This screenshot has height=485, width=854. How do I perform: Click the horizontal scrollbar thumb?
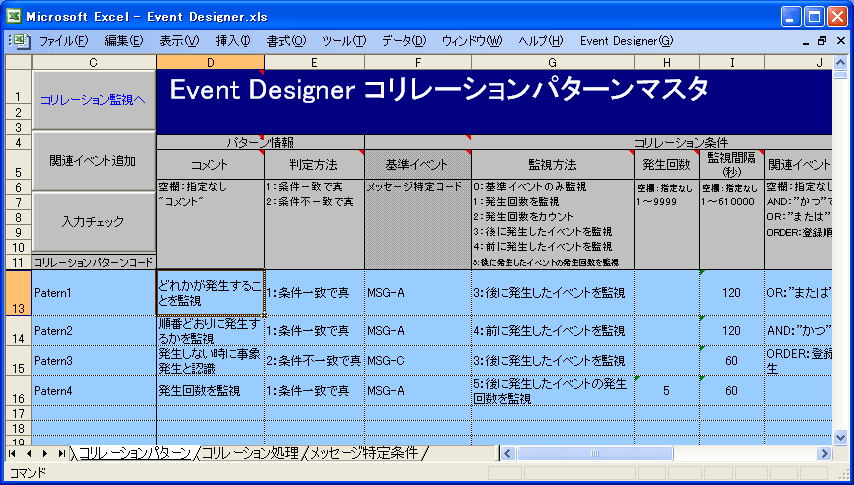point(595,453)
